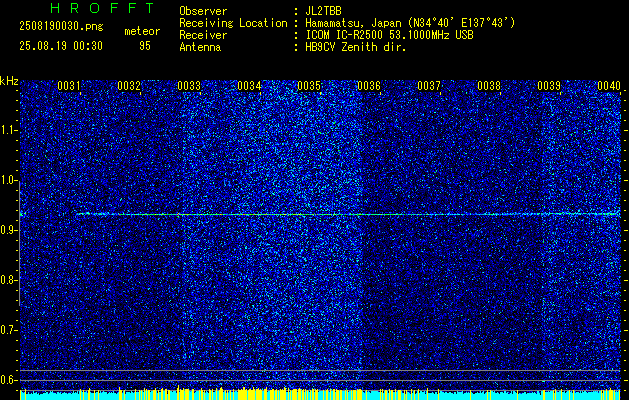Click the 1.0 kHz axis label

click(x=8, y=180)
